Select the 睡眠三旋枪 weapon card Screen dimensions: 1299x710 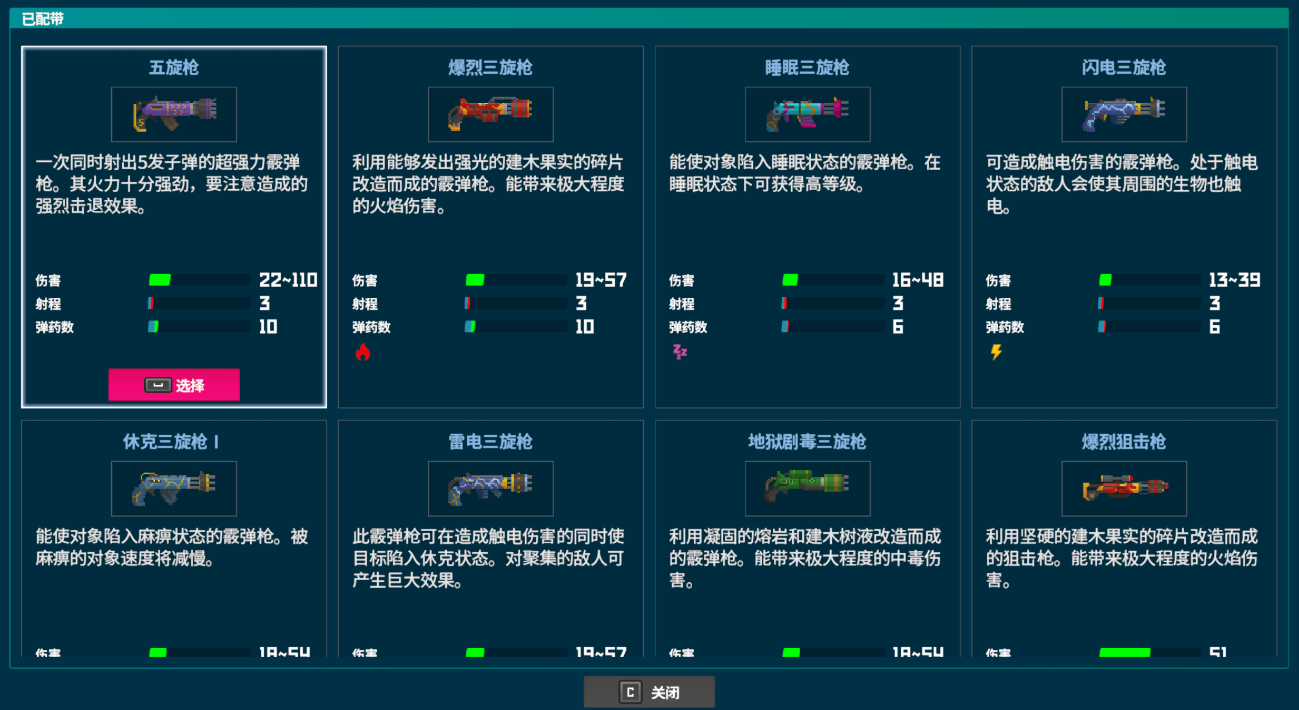point(807,225)
